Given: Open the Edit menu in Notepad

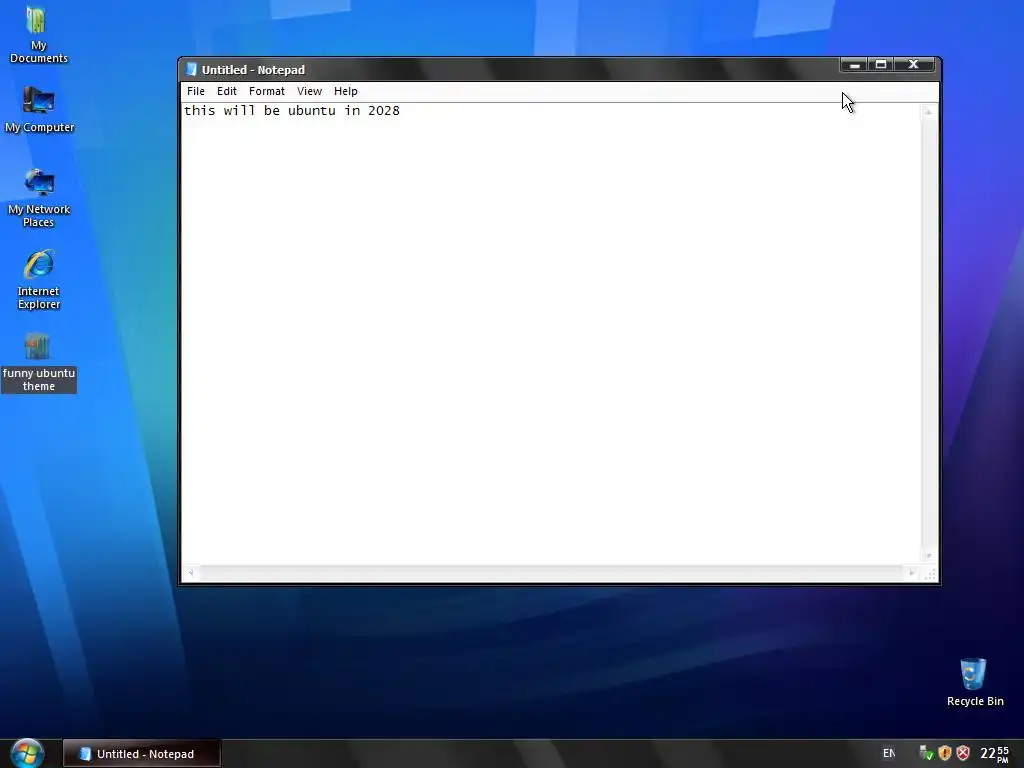Looking at the screenshot, I should (227, 91).
